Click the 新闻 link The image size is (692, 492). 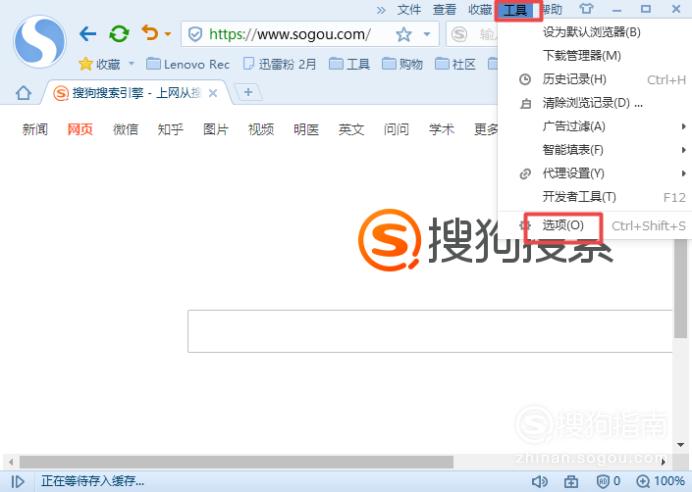click(x=35, y=129)
